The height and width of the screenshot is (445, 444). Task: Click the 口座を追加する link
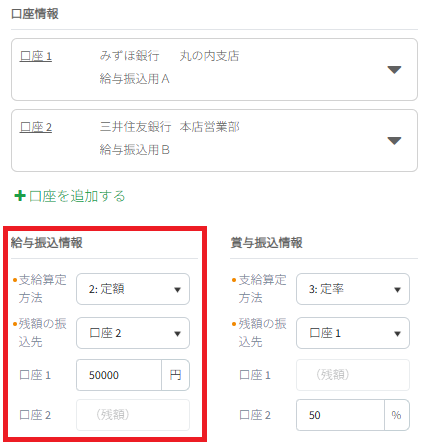tap(77, 196)
